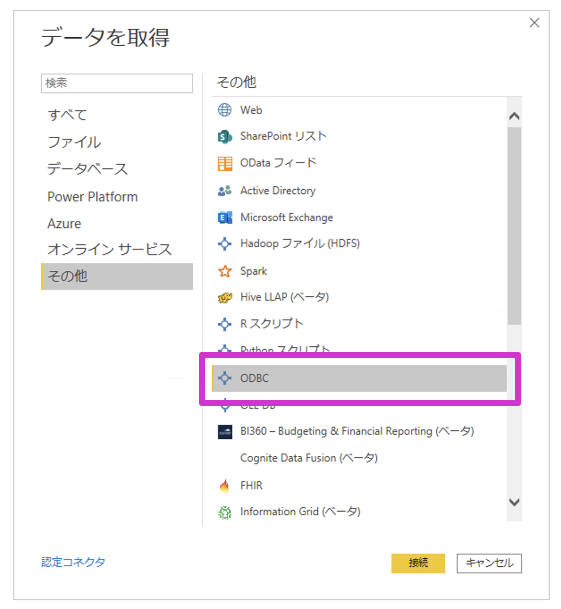The width and height of the screenshot is (561, 609).
Task: Click the scrollbar down arrow
Action: coord(514,502)
